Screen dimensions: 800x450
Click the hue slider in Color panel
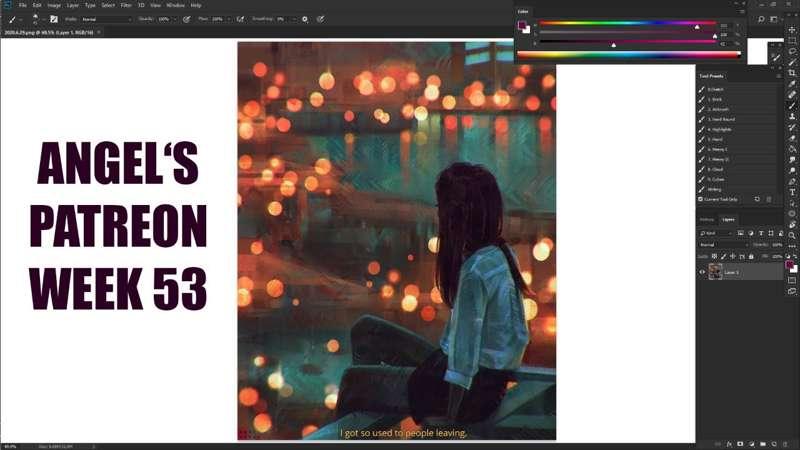point(628,23)
